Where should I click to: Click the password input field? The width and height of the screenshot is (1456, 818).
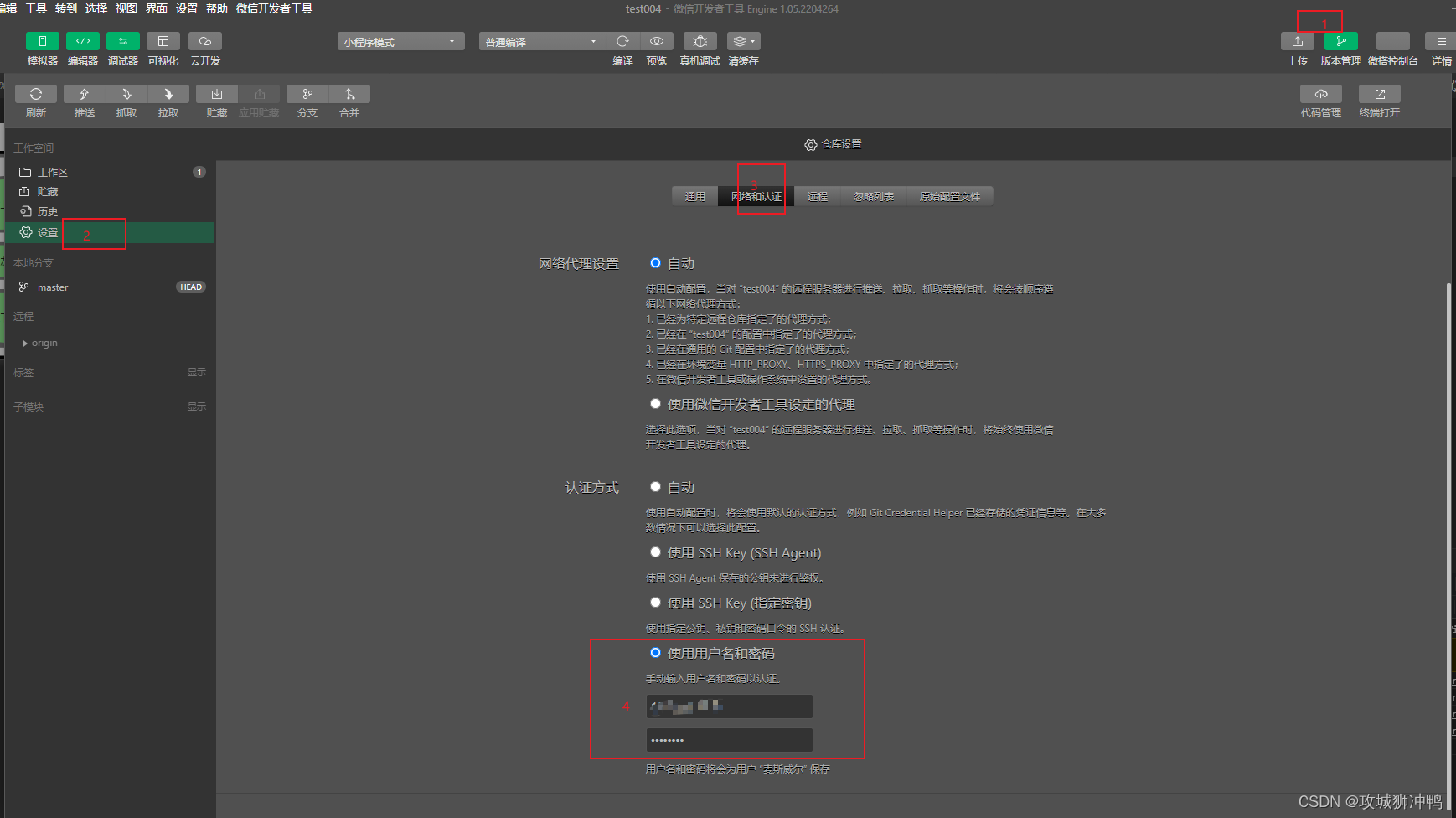729,740
